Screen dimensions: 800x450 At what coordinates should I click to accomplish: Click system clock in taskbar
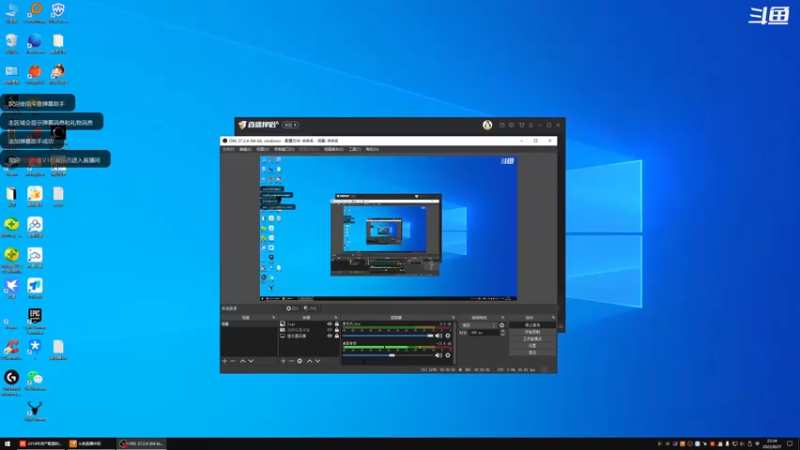[x=772, y=444]
